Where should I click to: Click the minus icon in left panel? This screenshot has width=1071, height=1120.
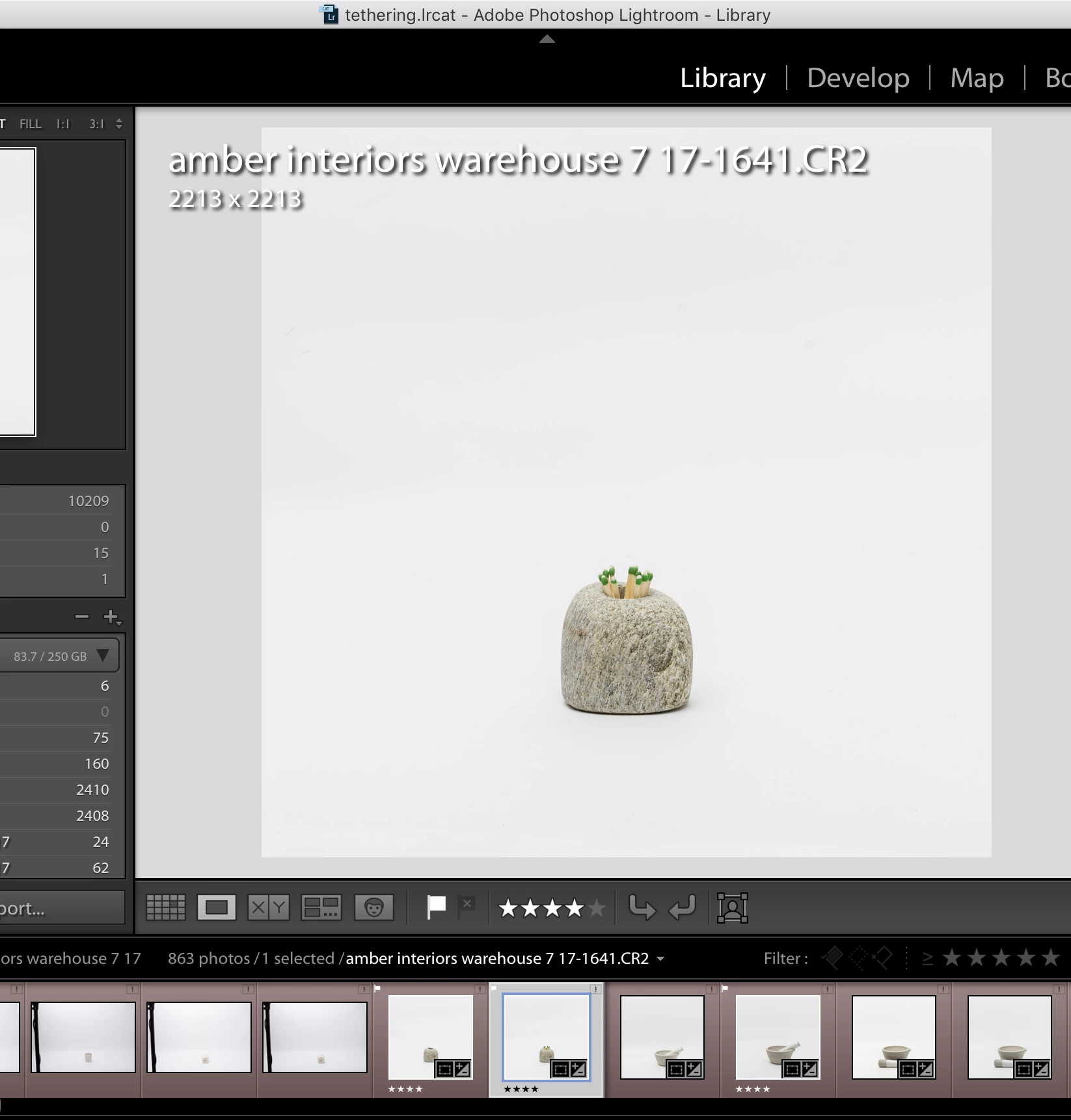(x=82, y=617)
